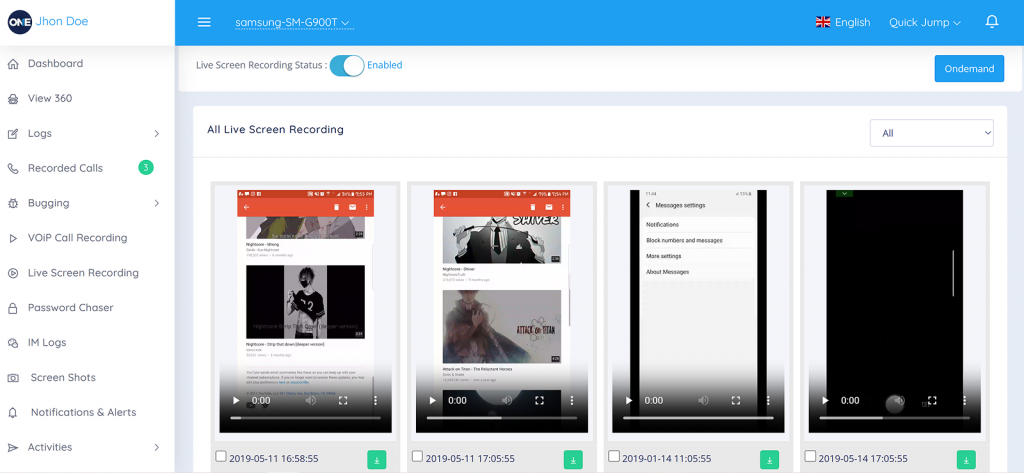Click the English language link
1024x473 pixels.
point(852,22)
